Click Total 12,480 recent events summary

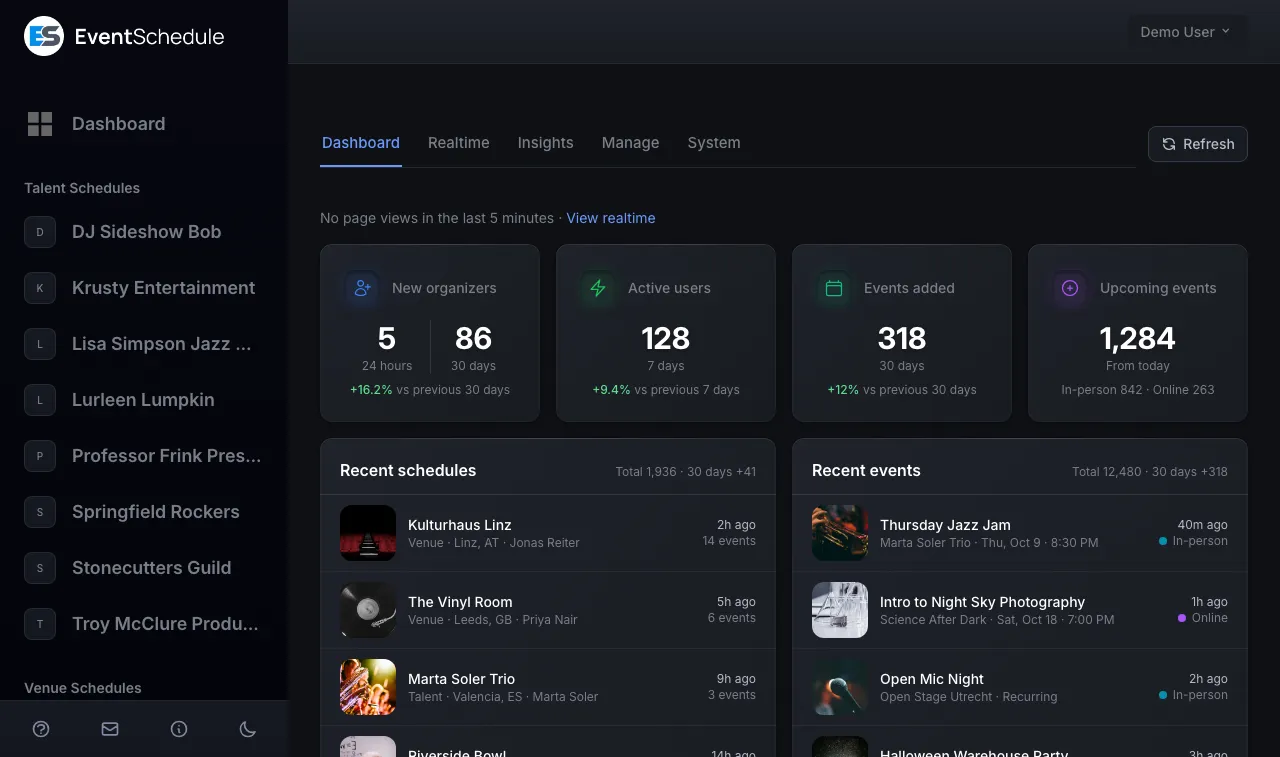(1150, 471)
